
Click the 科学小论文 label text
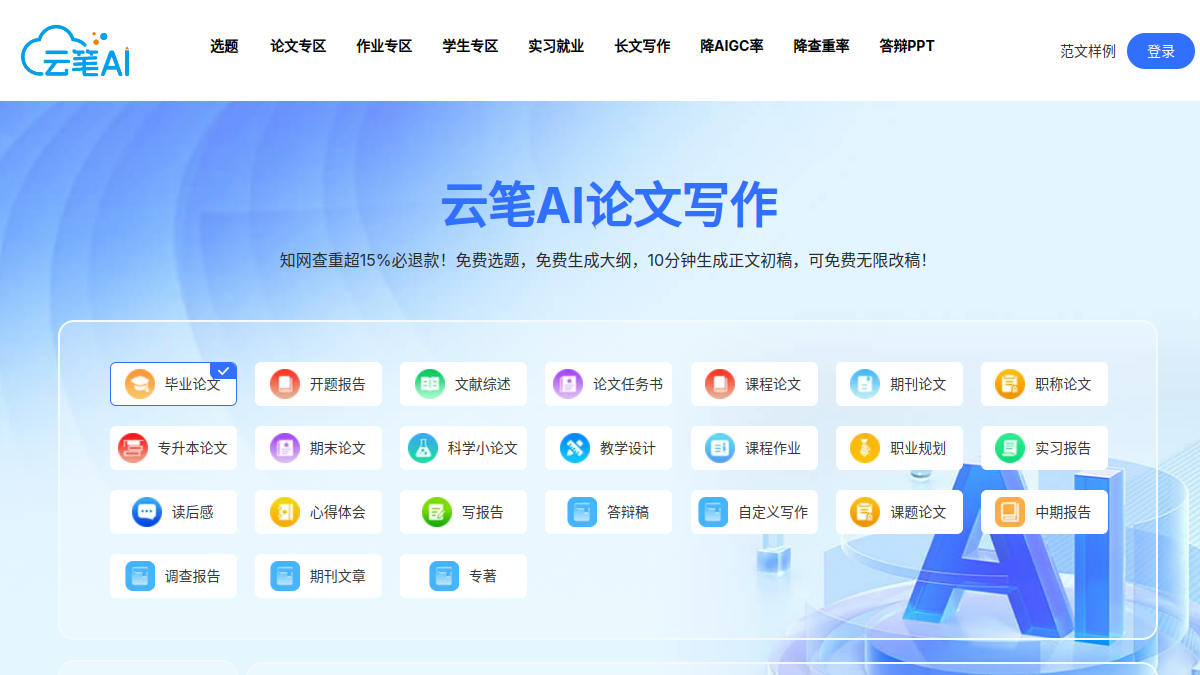pyautogui.click(x=483, y=448)
